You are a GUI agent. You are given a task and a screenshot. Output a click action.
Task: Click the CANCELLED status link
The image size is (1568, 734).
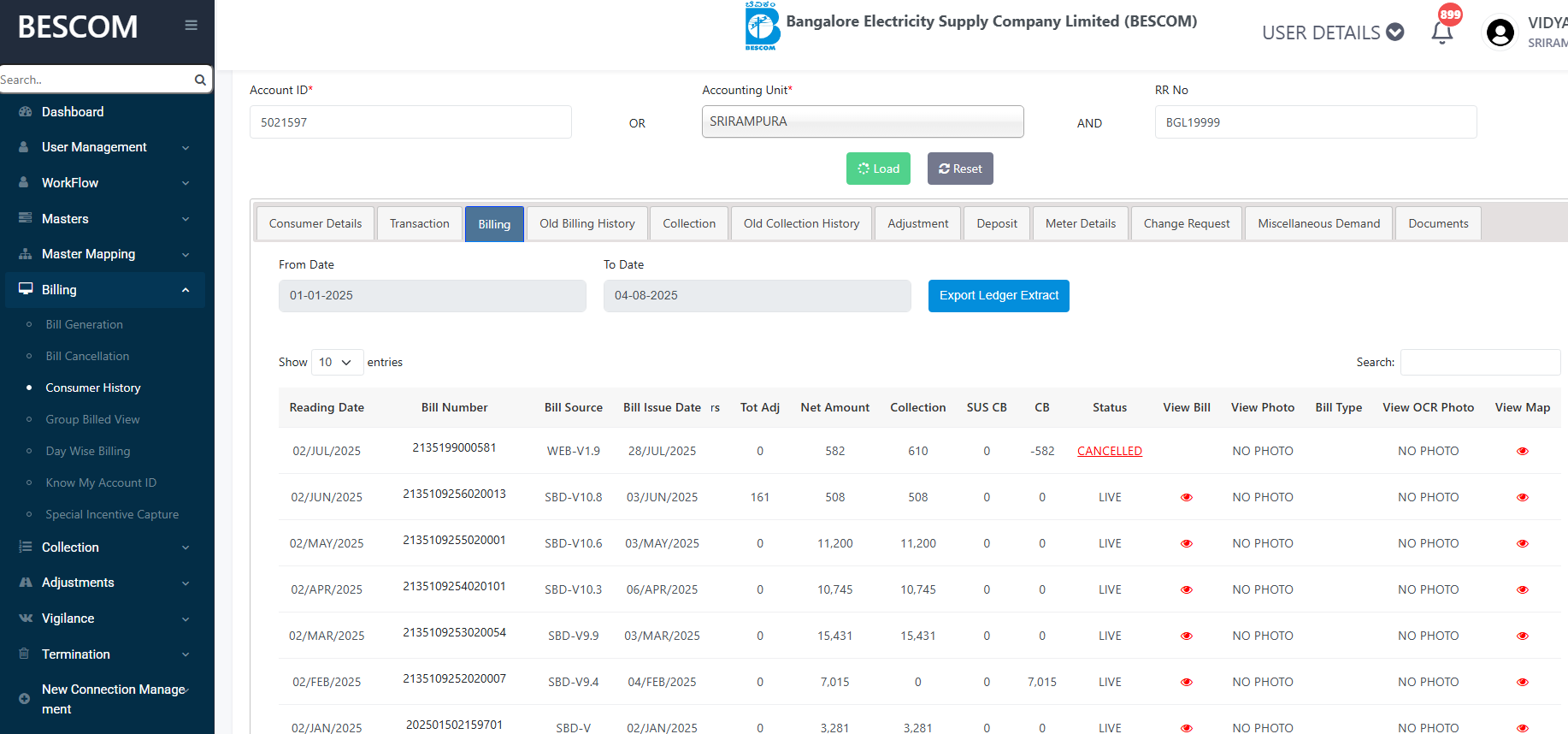click(x=1109, y=451)
